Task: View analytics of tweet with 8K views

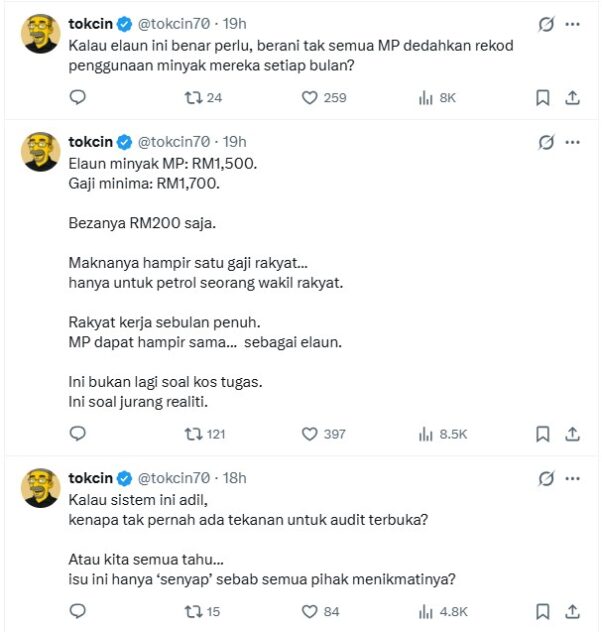Action: coord(425,97)
